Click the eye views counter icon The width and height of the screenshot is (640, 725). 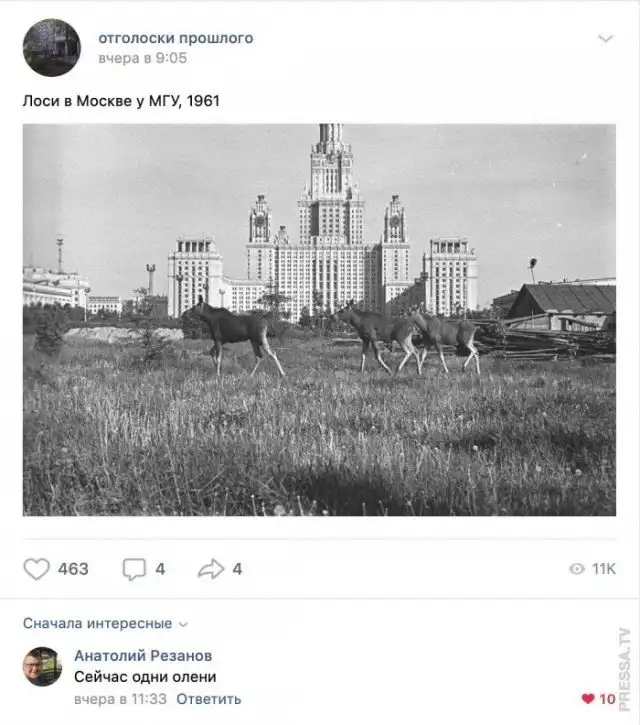pos(577,569)
